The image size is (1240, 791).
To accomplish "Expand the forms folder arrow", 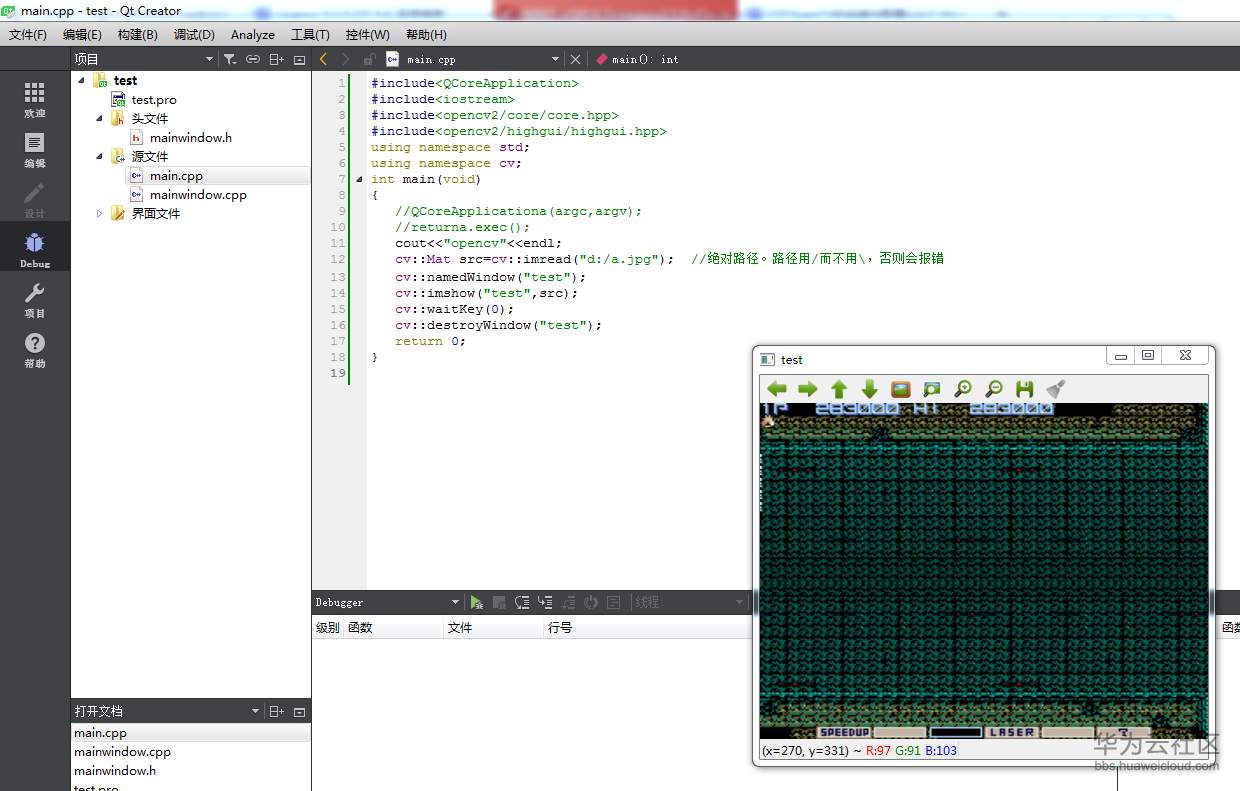I will (100, 213).
